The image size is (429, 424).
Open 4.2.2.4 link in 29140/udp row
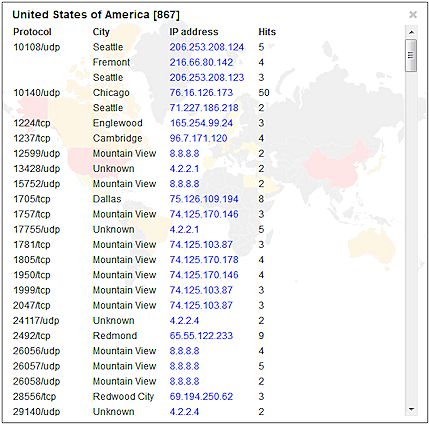pos(184,412)
